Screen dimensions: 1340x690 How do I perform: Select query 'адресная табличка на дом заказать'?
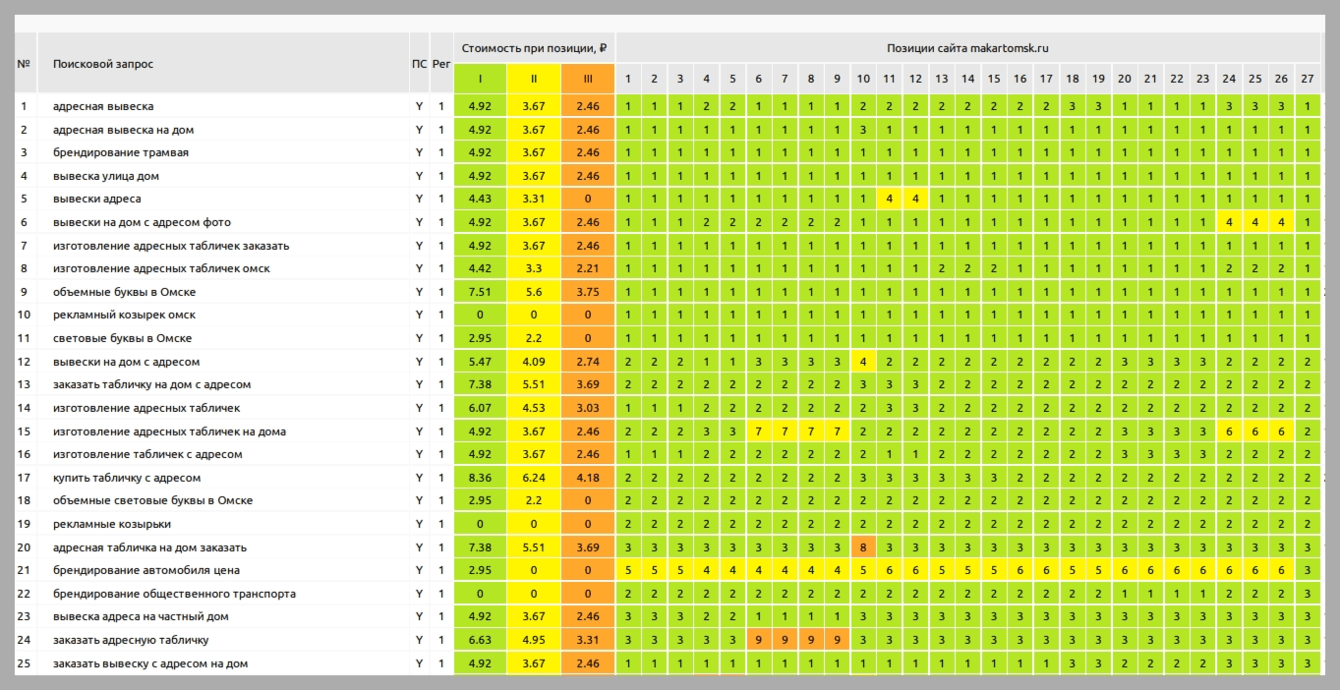150,548
